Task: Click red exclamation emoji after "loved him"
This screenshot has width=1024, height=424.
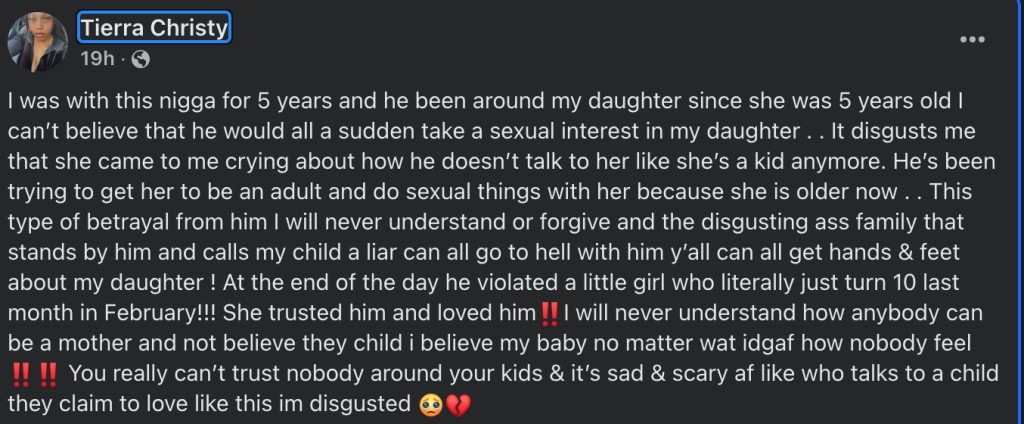Action: point(550,314)
